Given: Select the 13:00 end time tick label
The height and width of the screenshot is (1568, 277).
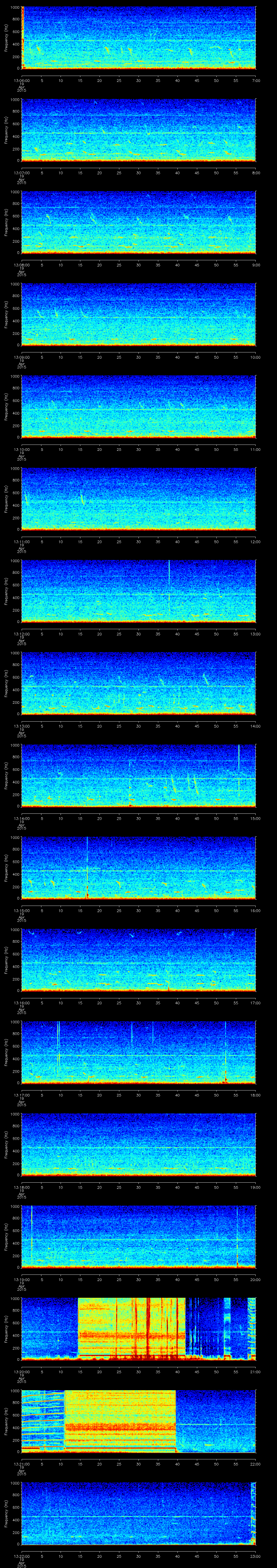Looking at the screenshot, I should [x=256, y=634].
